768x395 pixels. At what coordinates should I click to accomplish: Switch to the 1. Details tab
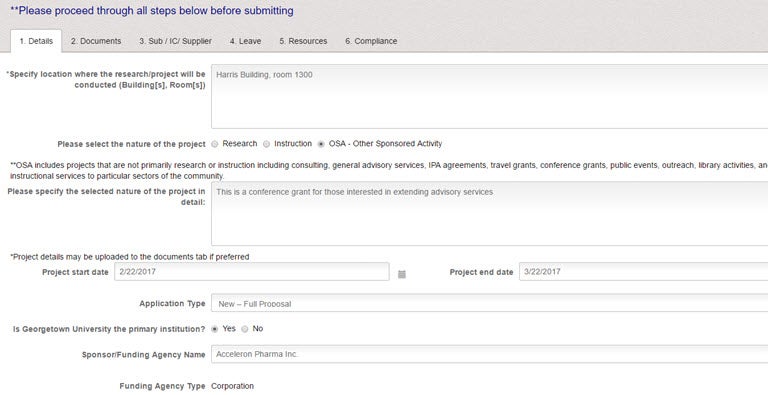(36, 41)
